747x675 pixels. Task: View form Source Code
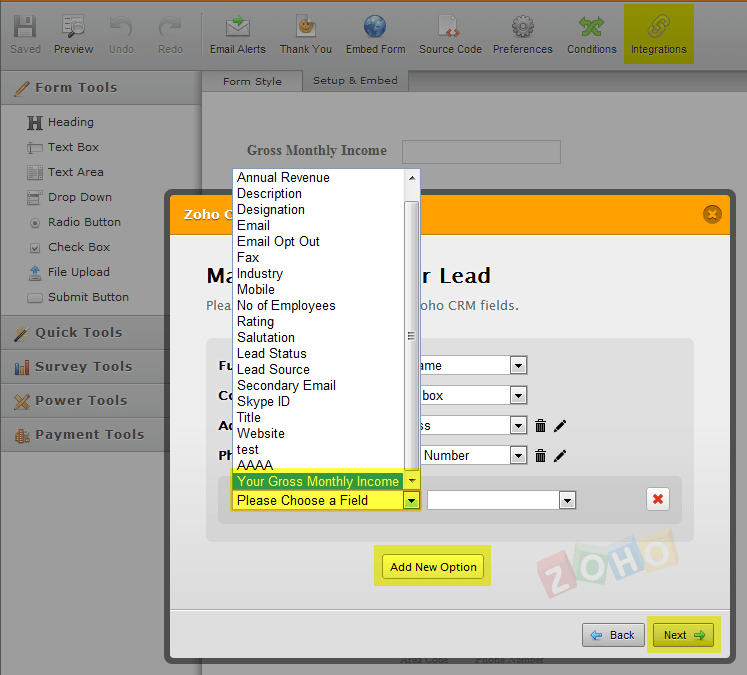(x=450, y=34)
